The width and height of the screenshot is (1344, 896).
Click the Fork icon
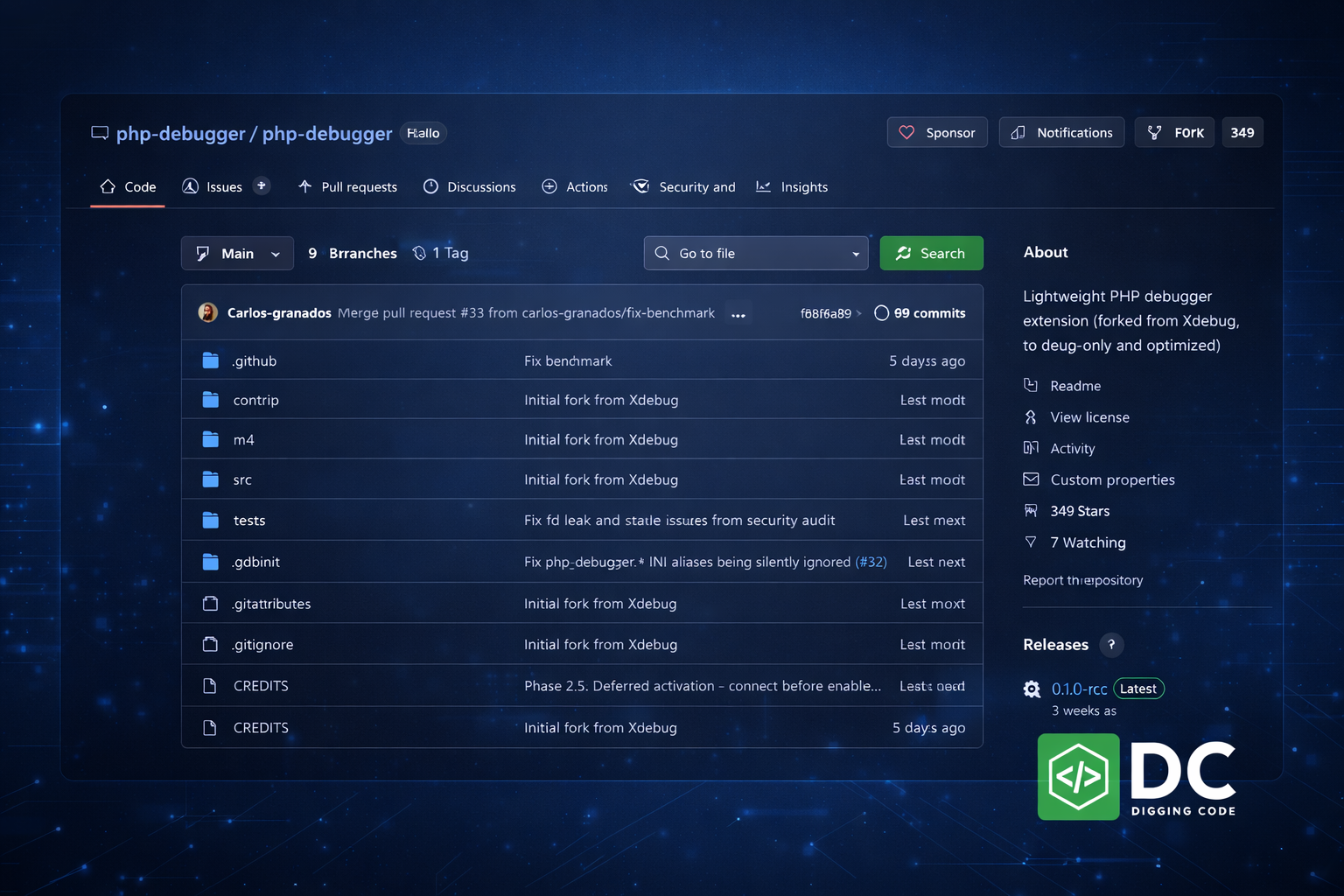tap(1155, 133)
